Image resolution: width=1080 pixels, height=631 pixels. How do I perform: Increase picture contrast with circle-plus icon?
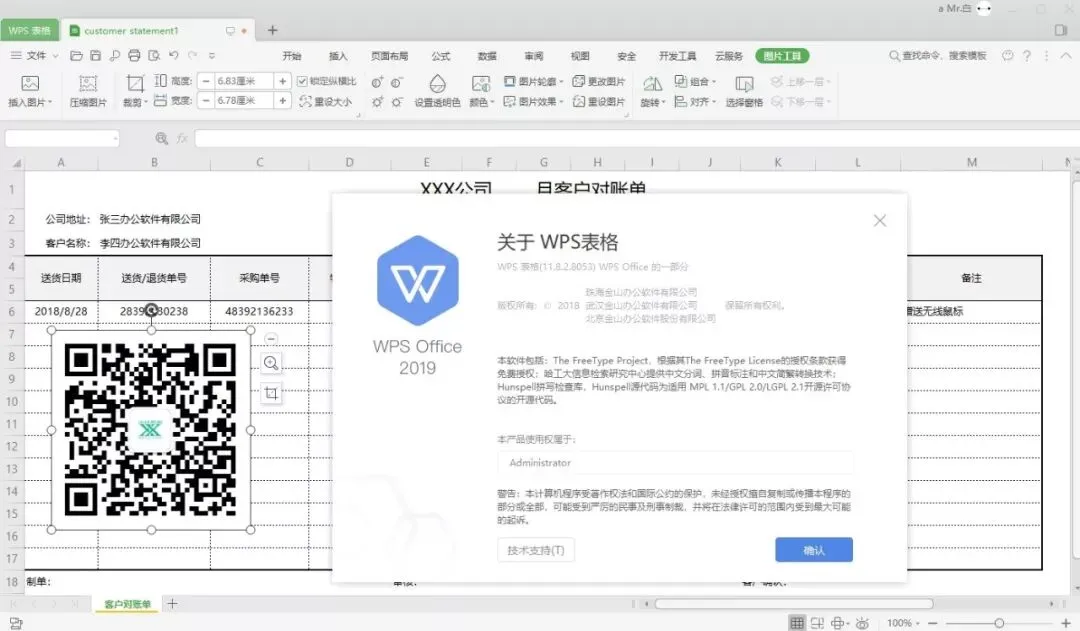(x=377, y=83)
